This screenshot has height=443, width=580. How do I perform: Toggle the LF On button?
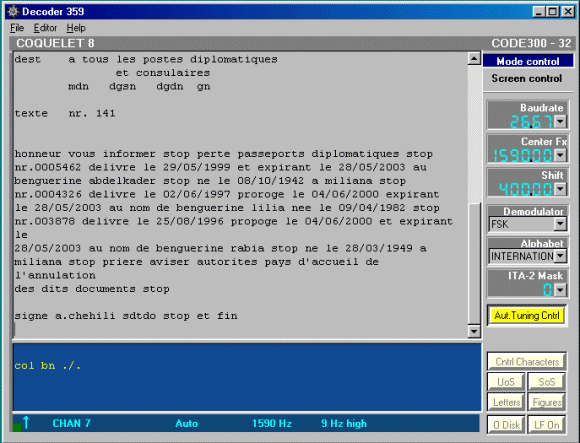coord(546,425)
